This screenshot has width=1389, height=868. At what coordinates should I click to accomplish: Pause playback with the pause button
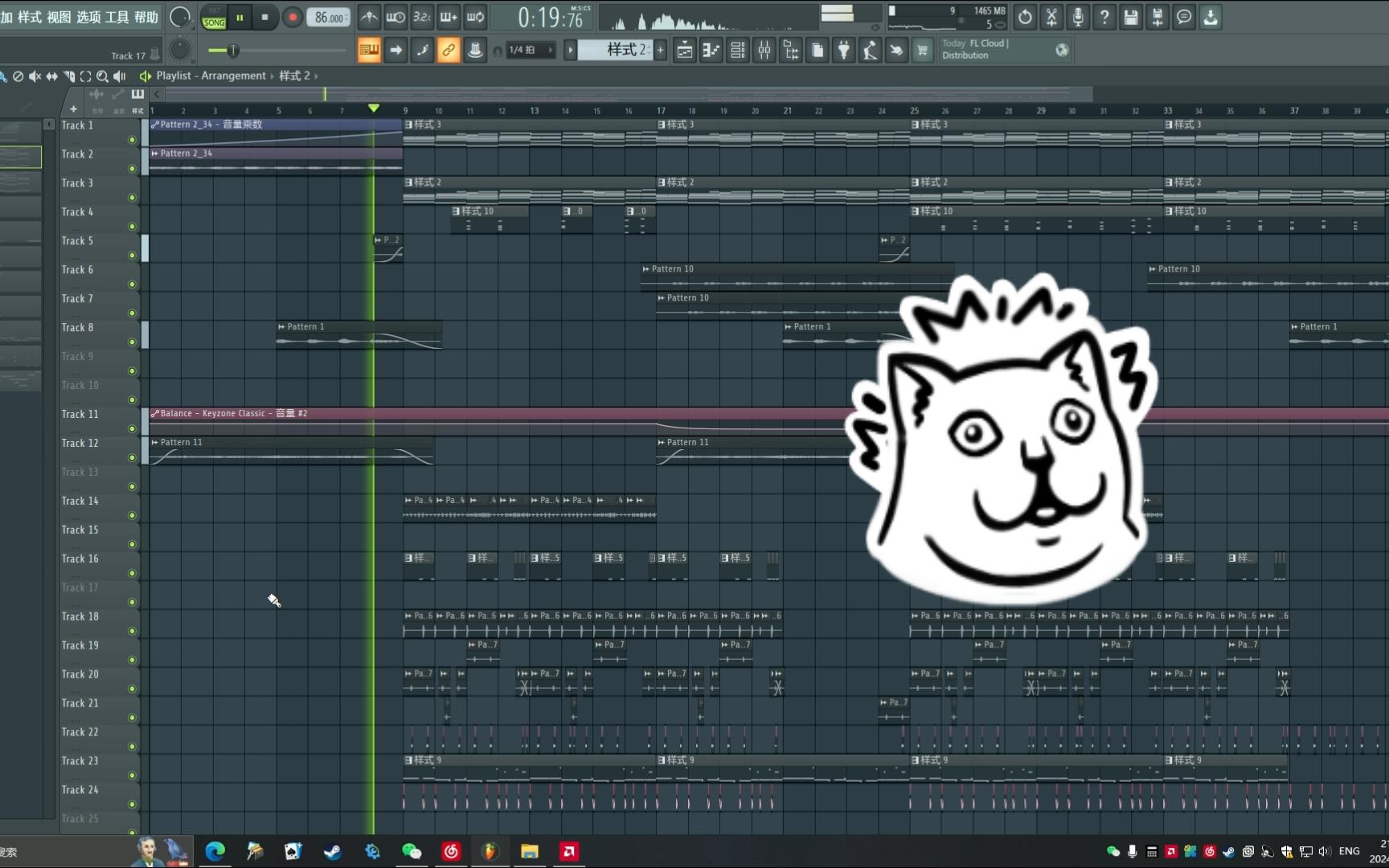[x=240, y=18]
